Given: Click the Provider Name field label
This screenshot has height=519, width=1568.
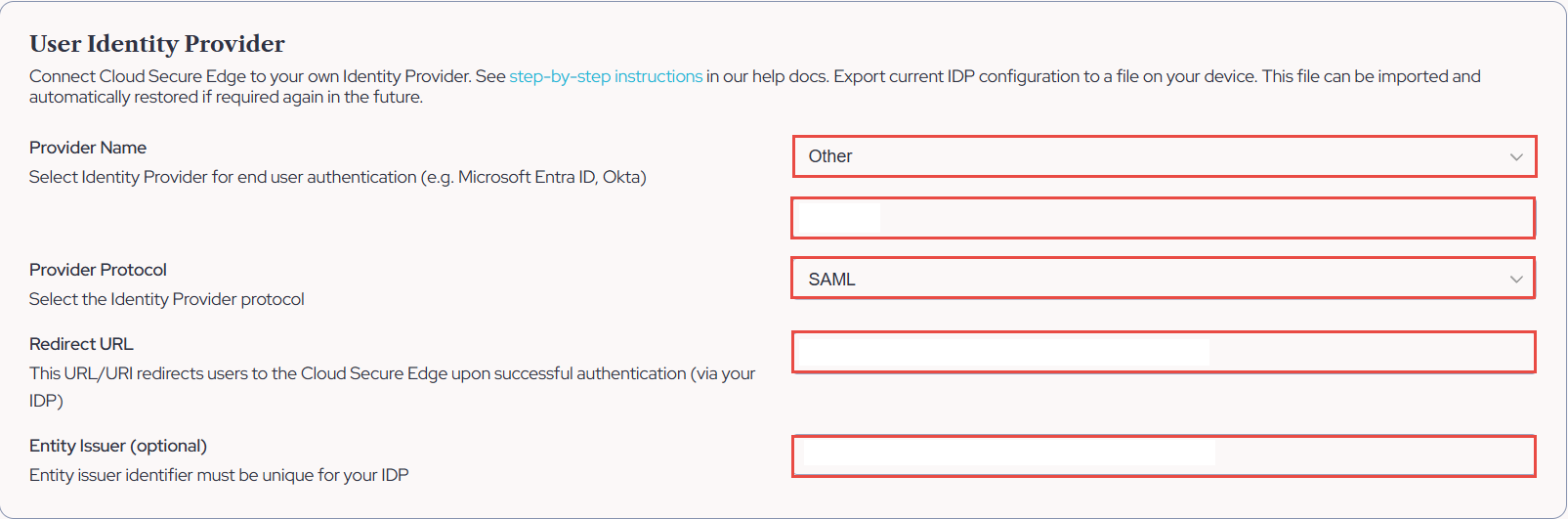Looking at the screenshot, I should tap(88, 148).
